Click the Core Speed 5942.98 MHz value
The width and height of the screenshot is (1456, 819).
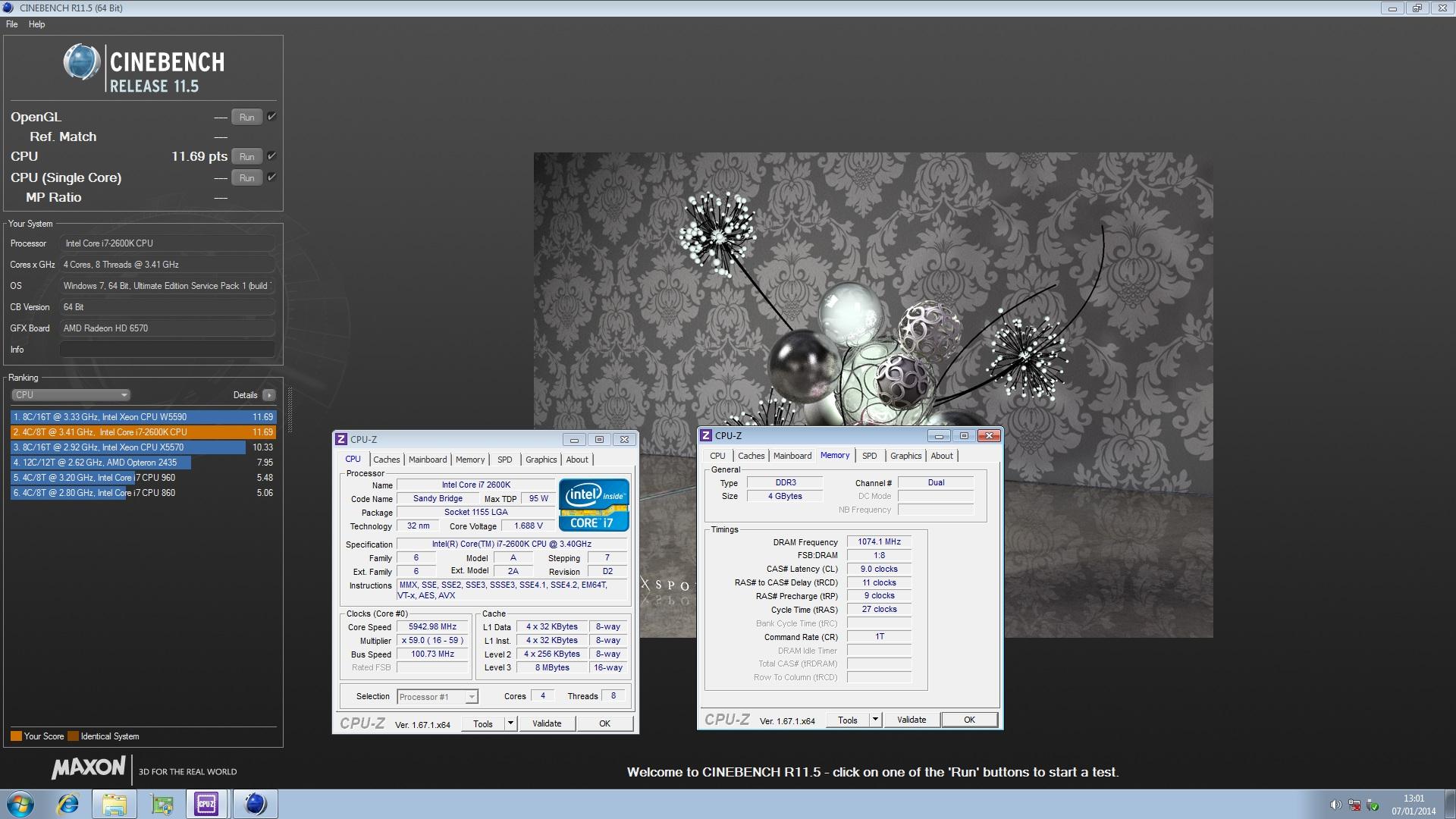pyautogui.click(x=432, y=627)
